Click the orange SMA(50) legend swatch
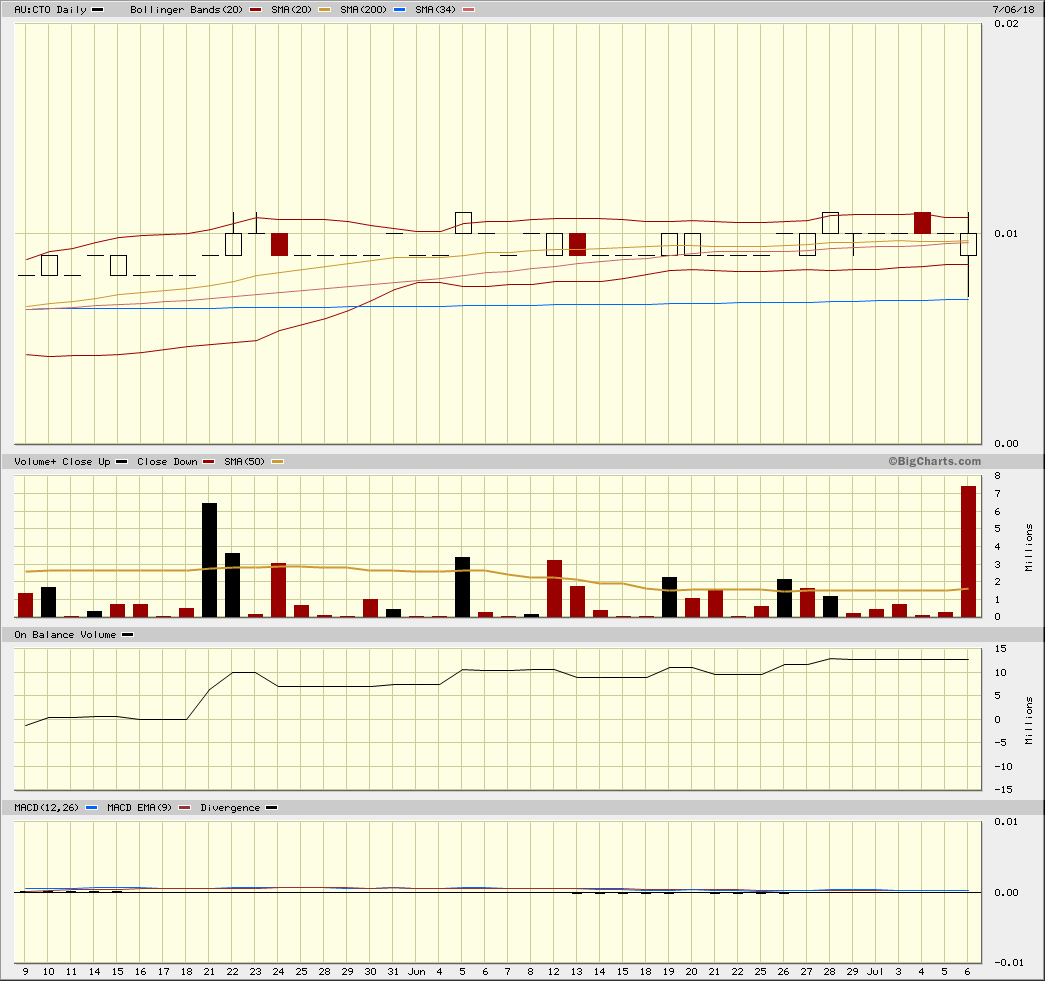The width and height of the screenshot is (1045, 981). click(x=277, y=462)
